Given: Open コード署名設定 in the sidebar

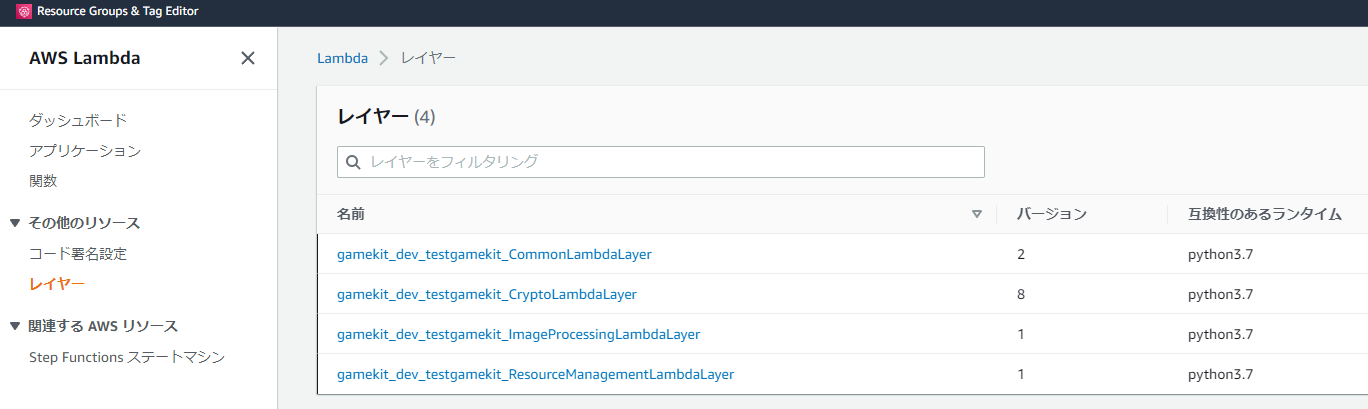Looking at the screenshot, I should [x=78, y=254].
